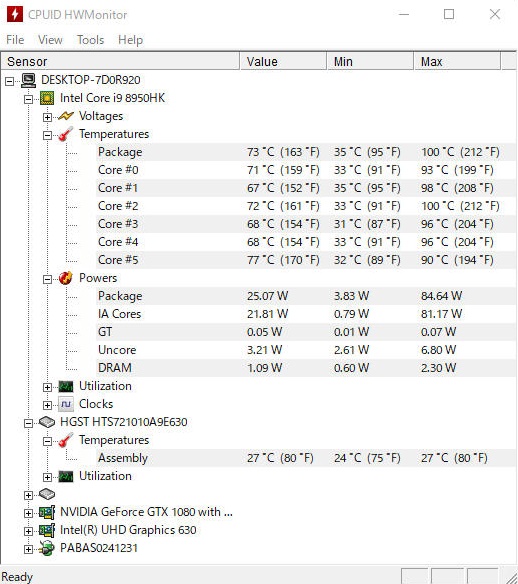518x584 pixels.
Task: Collapse the HGST HTS721010A9E630 drive node
Action: coord(28,423)
